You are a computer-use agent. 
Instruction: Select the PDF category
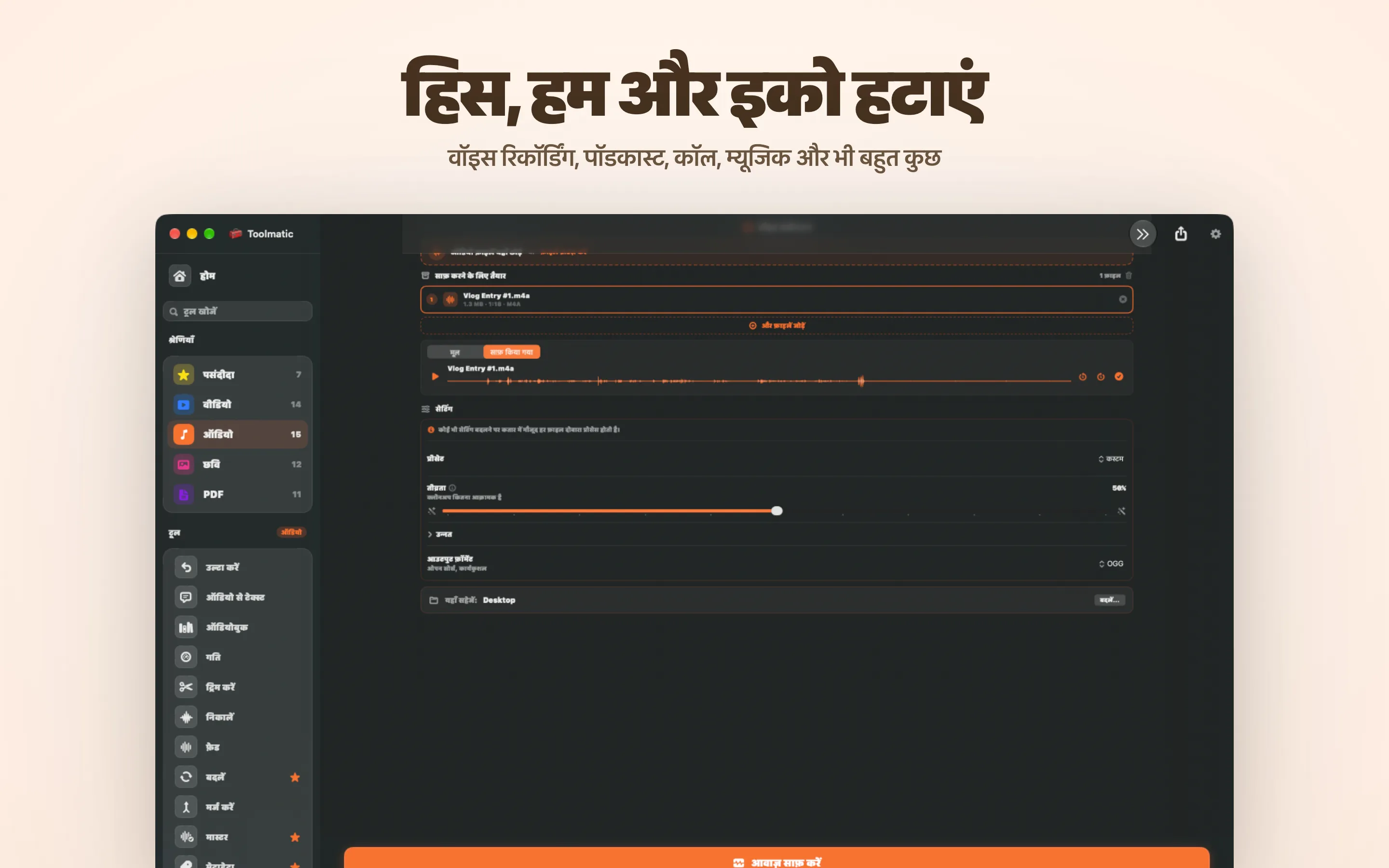238,494
